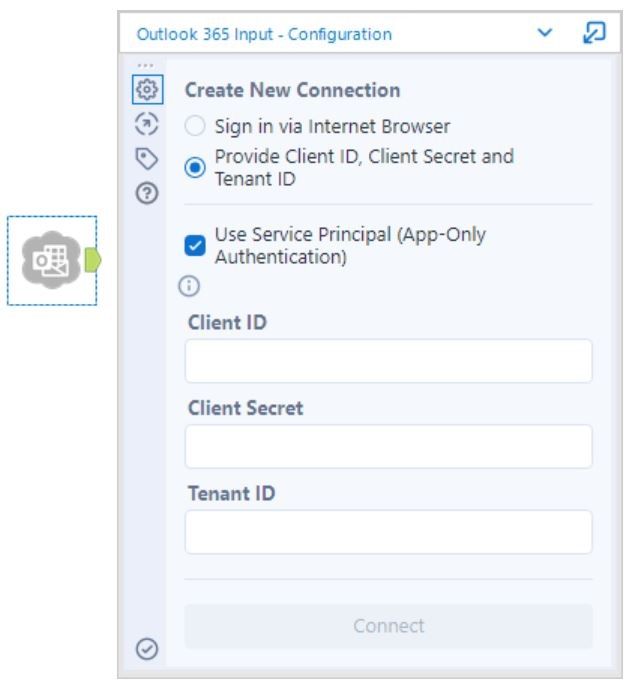Click into the Tenant ID field

(x=388, y=532)
